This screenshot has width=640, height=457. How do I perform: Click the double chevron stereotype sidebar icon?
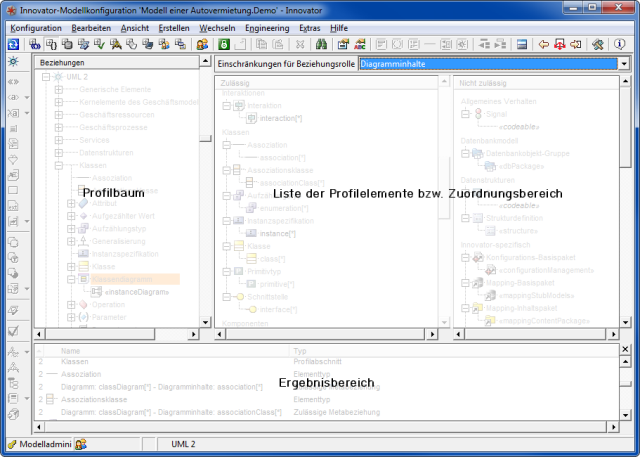13,80
